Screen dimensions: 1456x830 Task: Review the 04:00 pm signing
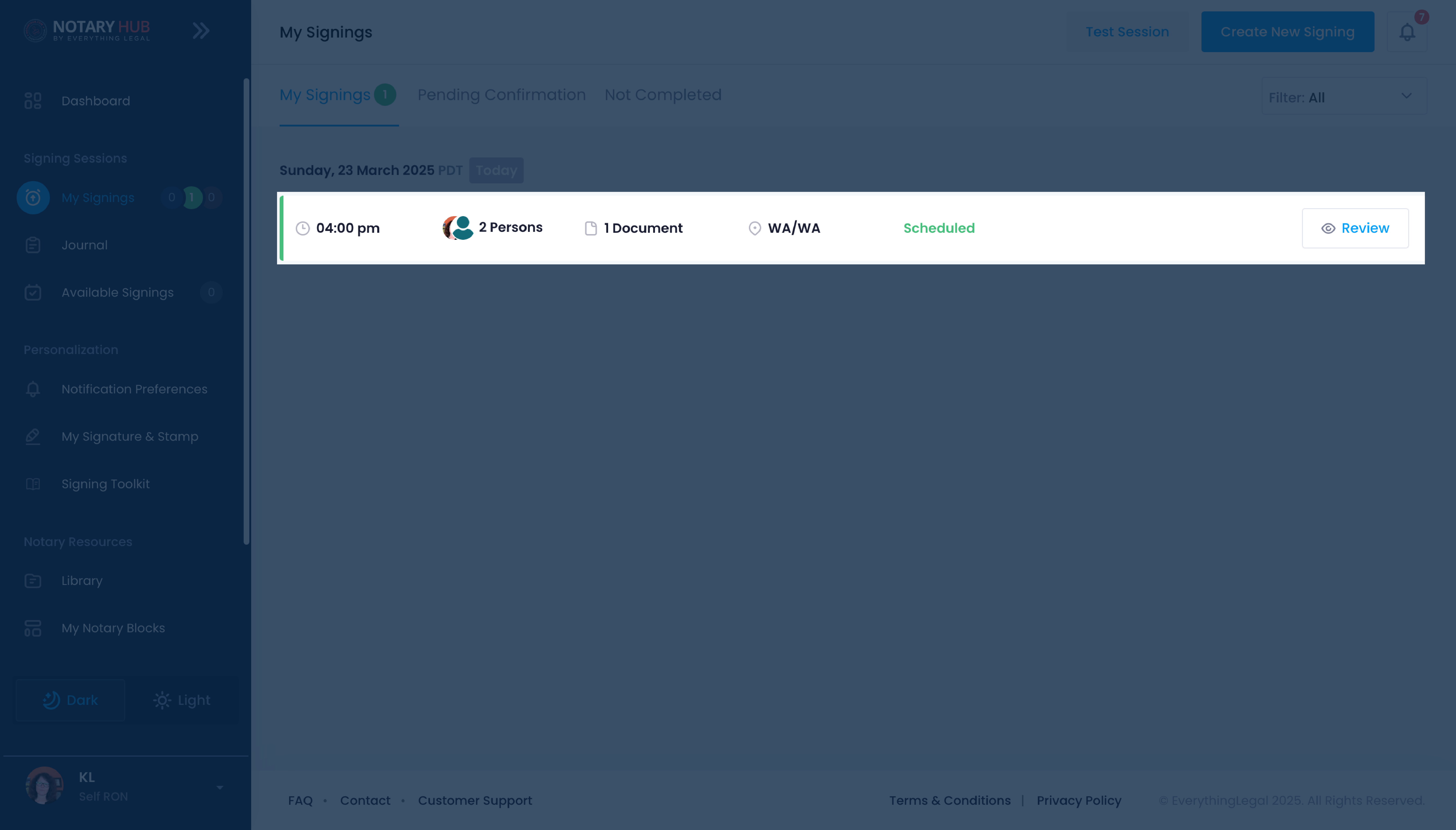coord(1355,228)
